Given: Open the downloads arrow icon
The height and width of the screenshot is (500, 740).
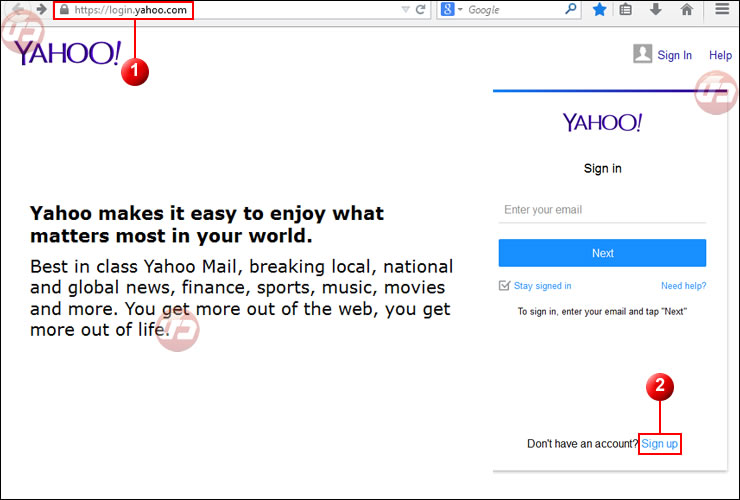Looking at the screenshot, I should 656,9.
